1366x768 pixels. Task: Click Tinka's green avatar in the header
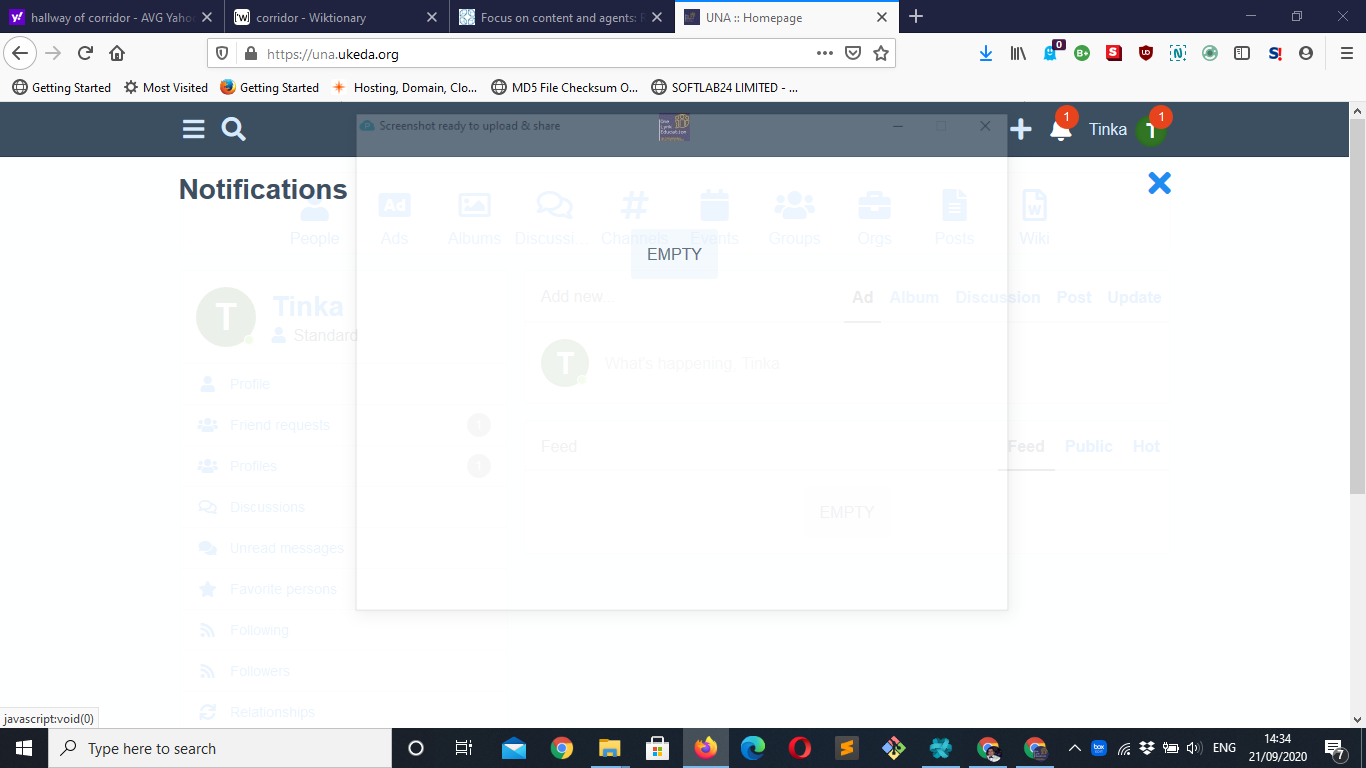point(1151,130)
